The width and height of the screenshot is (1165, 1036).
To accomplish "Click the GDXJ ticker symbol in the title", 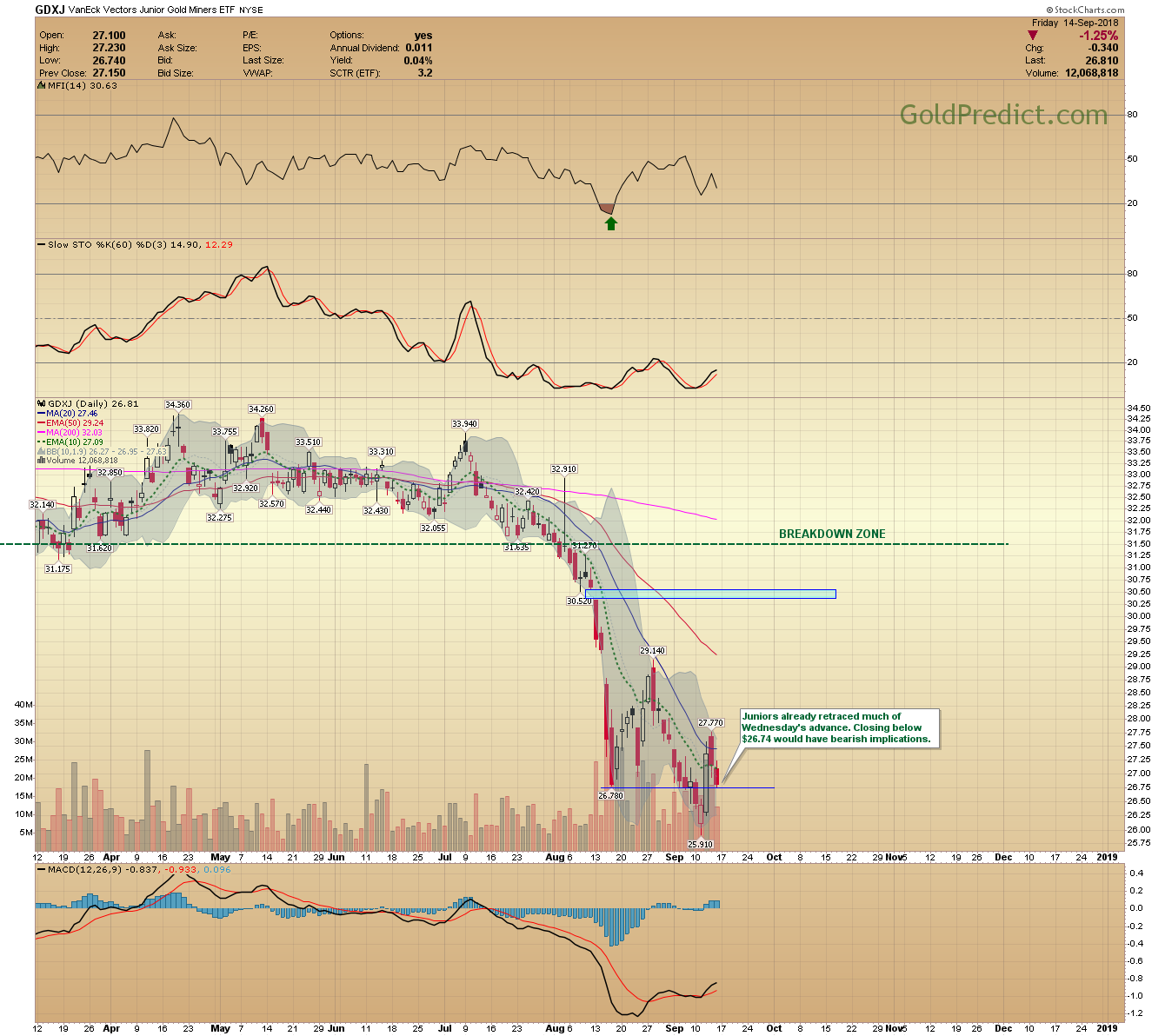I will click(50, 10).
